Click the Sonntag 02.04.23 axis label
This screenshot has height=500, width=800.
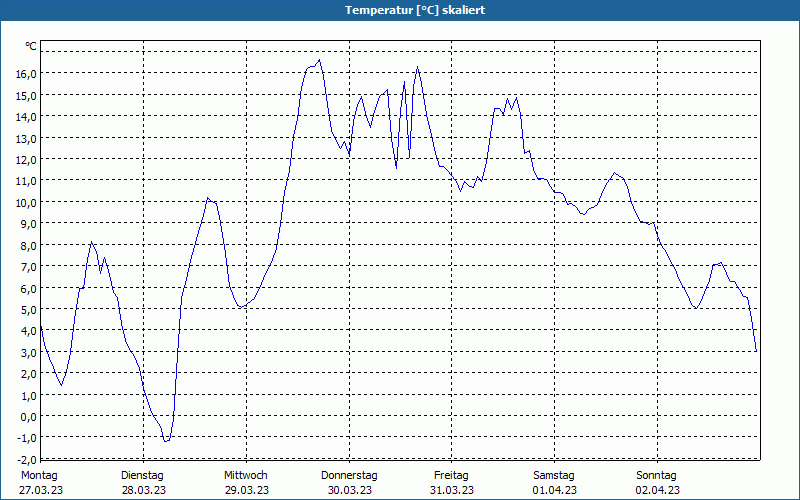(657, 483)
